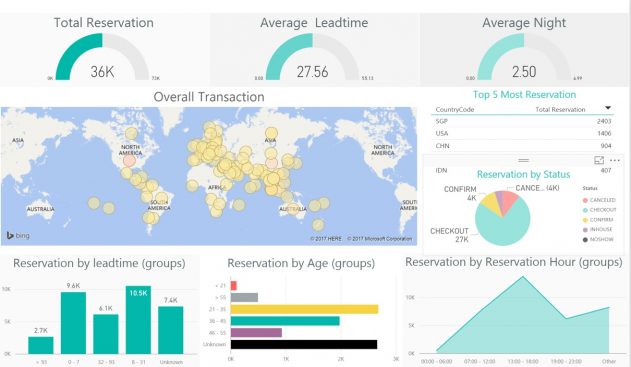Sort table by Total Reservation header
Viewport: 631px width, 367px height.
[x=560, y=109]
